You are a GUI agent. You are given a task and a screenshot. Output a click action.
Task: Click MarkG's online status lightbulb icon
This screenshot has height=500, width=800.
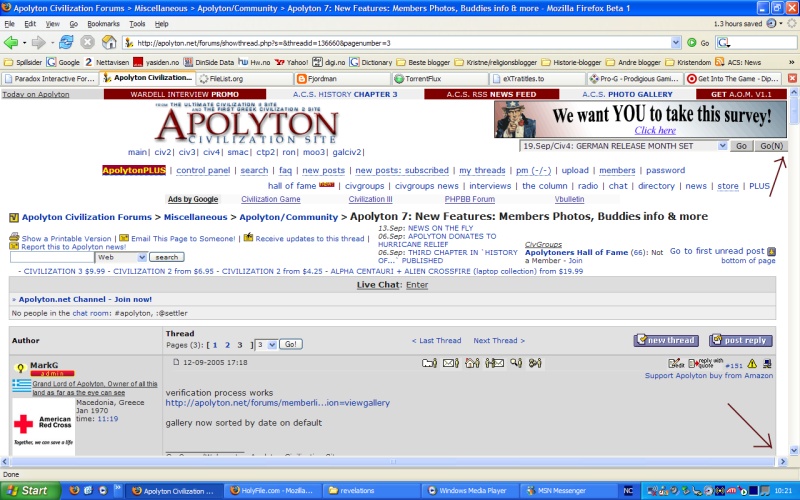coord(20,368)
